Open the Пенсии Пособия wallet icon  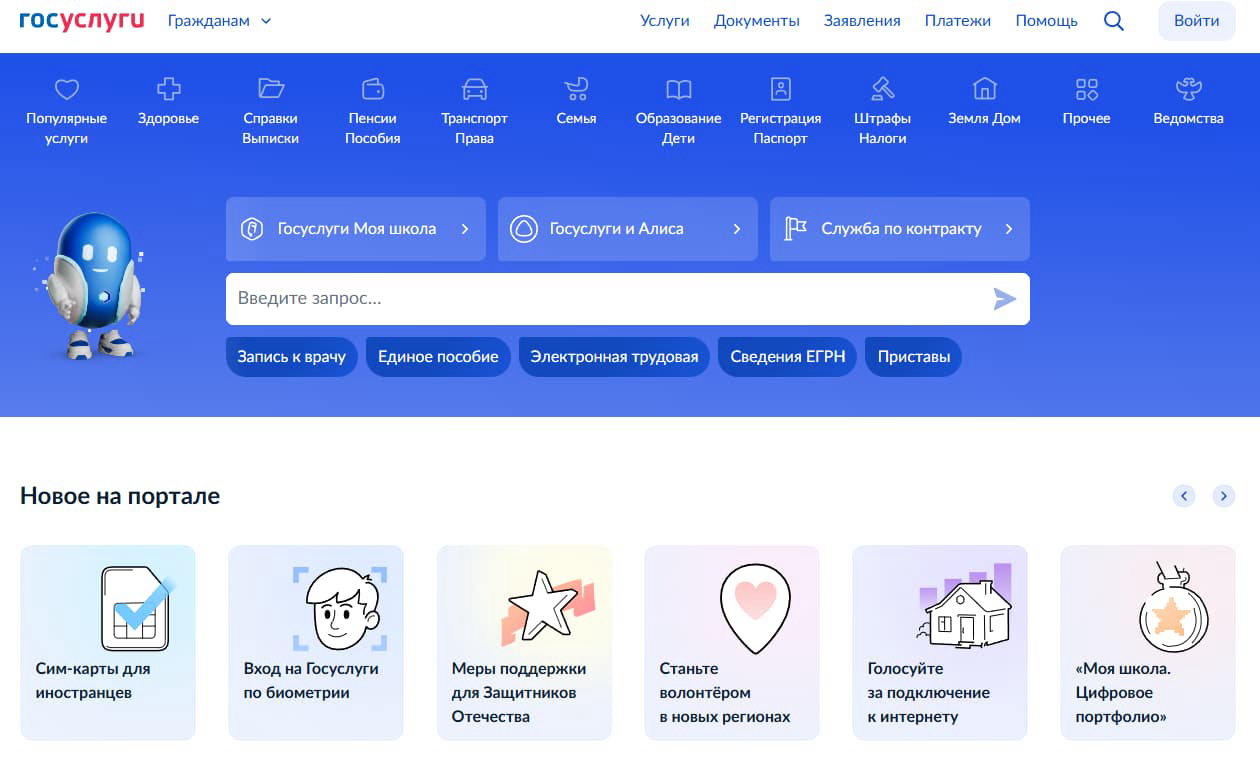point(372,90)
